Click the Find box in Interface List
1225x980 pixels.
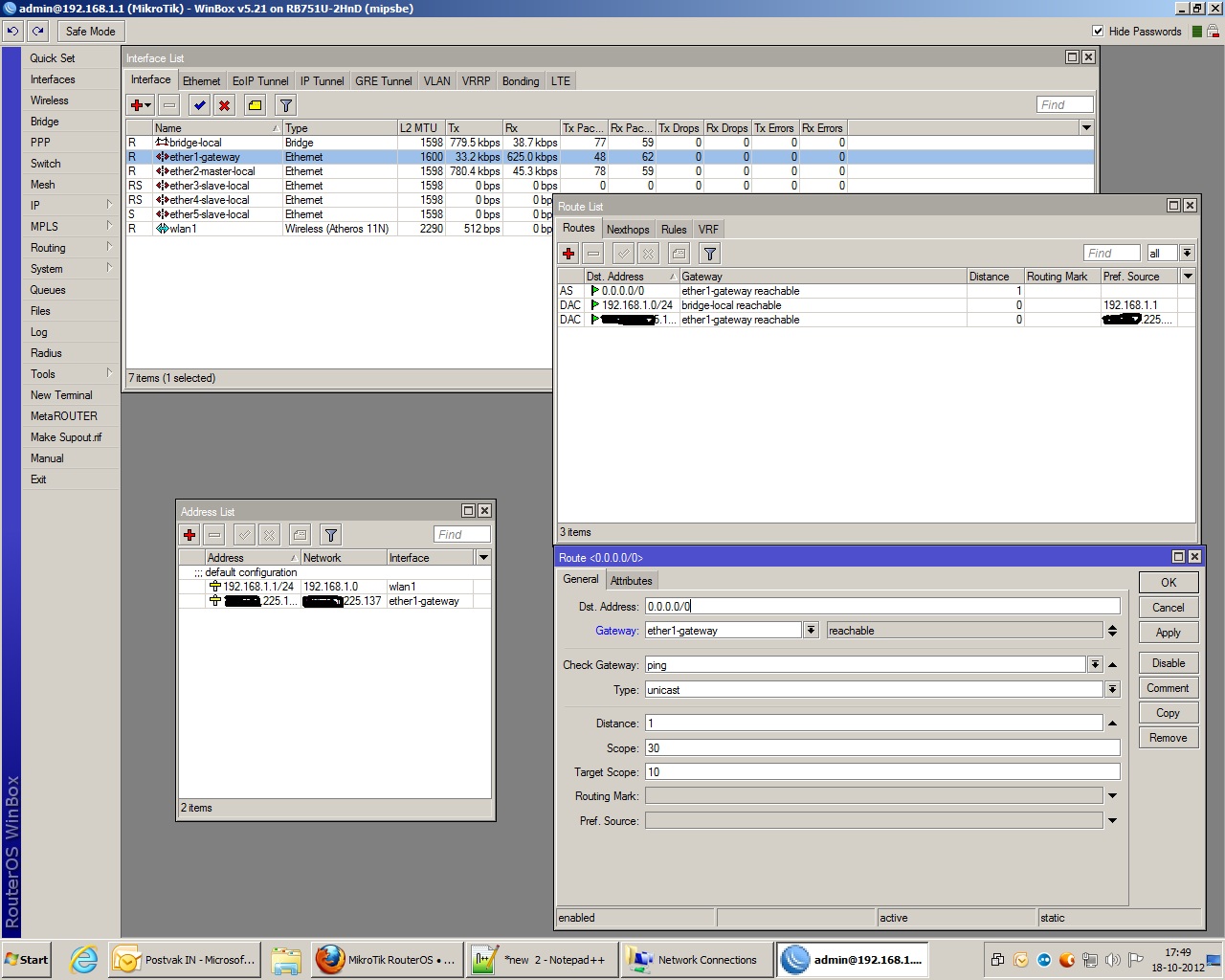pos(1065,105)
